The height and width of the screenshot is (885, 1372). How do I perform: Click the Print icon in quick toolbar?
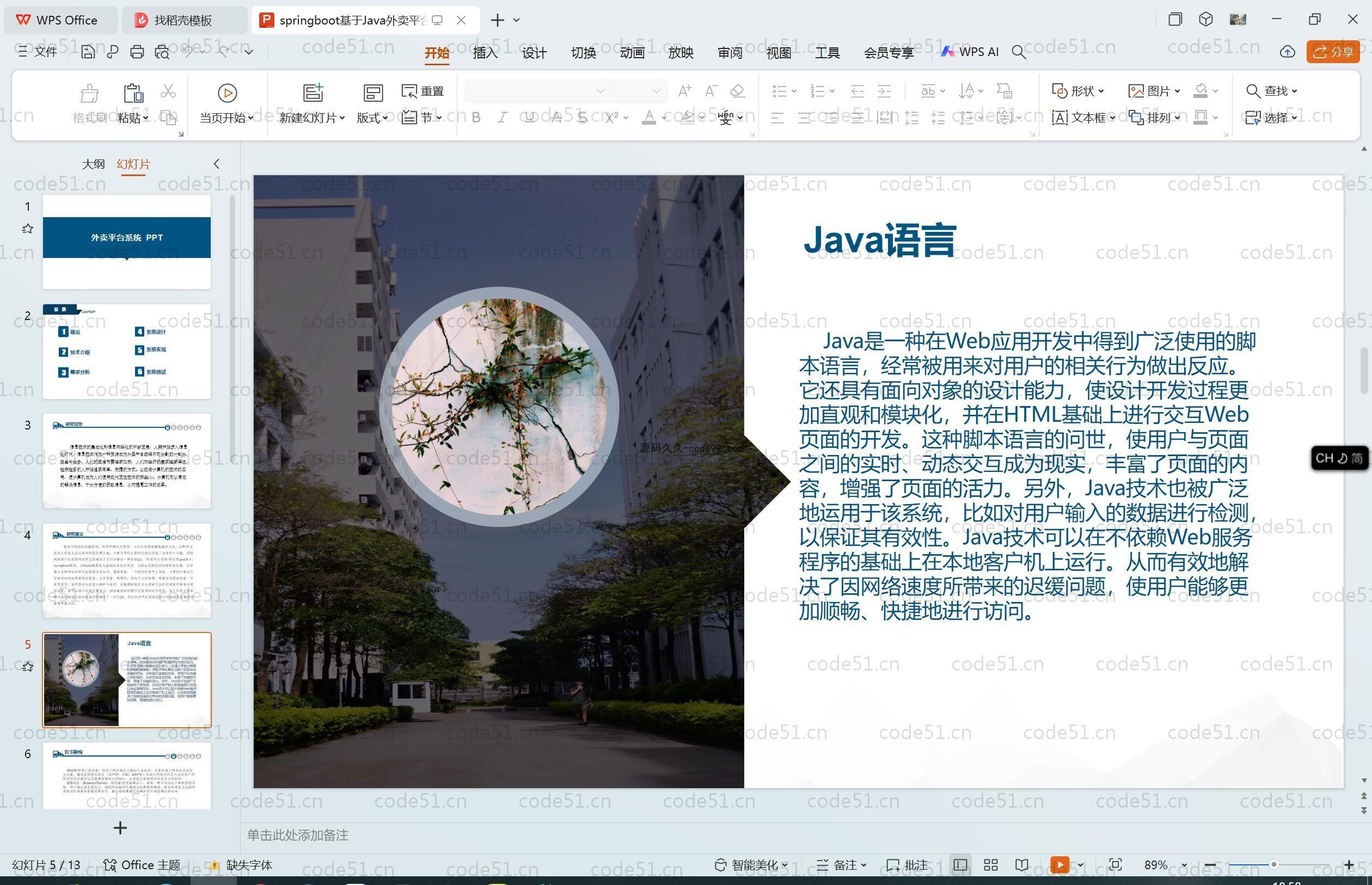click(x=137, y=52)
